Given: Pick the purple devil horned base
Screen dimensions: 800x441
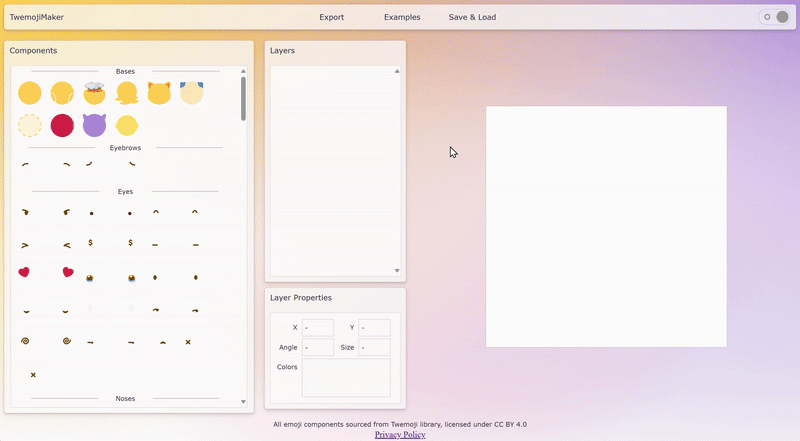Looking at the screenshot, I should coord(94,125).
